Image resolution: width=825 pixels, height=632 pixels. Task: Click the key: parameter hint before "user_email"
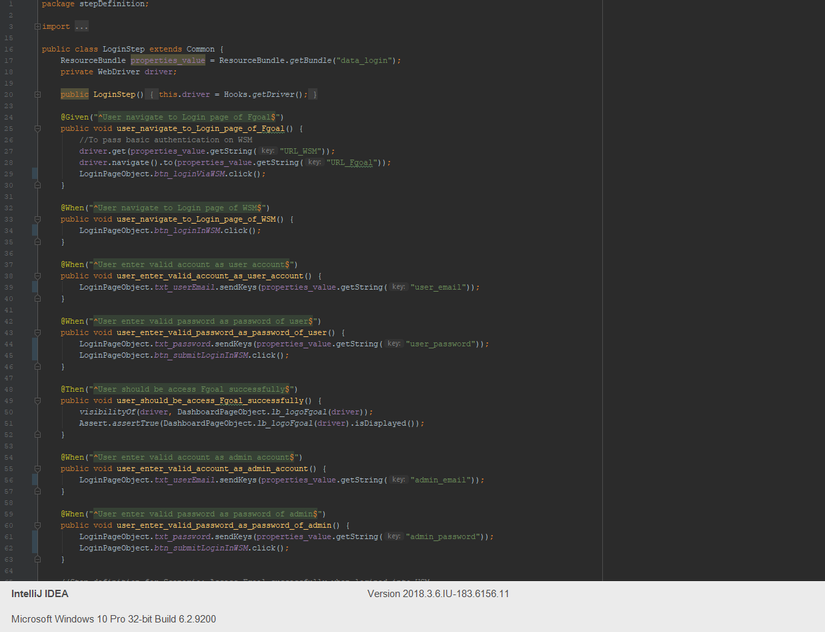[x=399, y=287]
